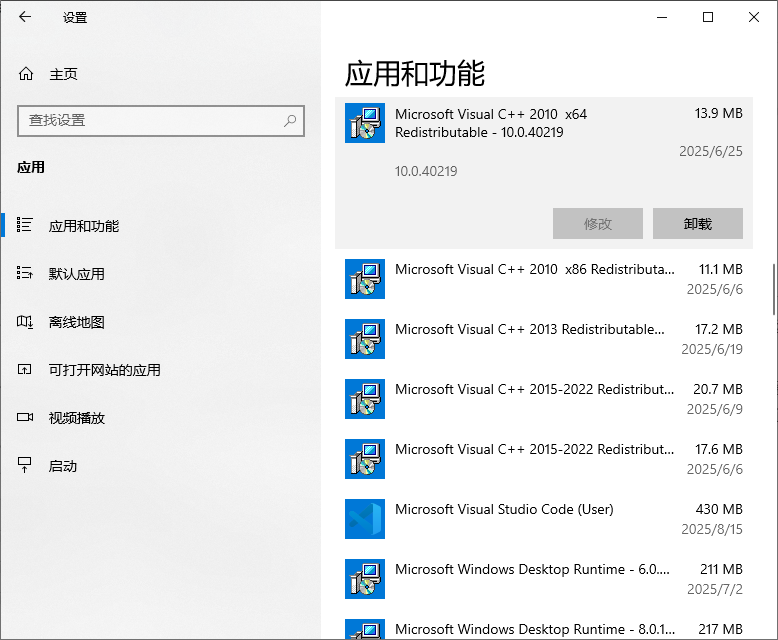Click the 应用和功能 list icon in sidebar

click(x=24, y=225)
